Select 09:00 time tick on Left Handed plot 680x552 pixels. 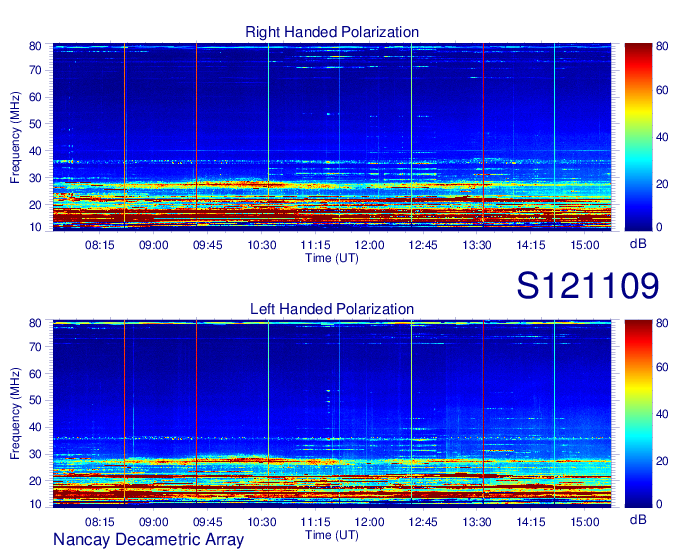point(154,522)
